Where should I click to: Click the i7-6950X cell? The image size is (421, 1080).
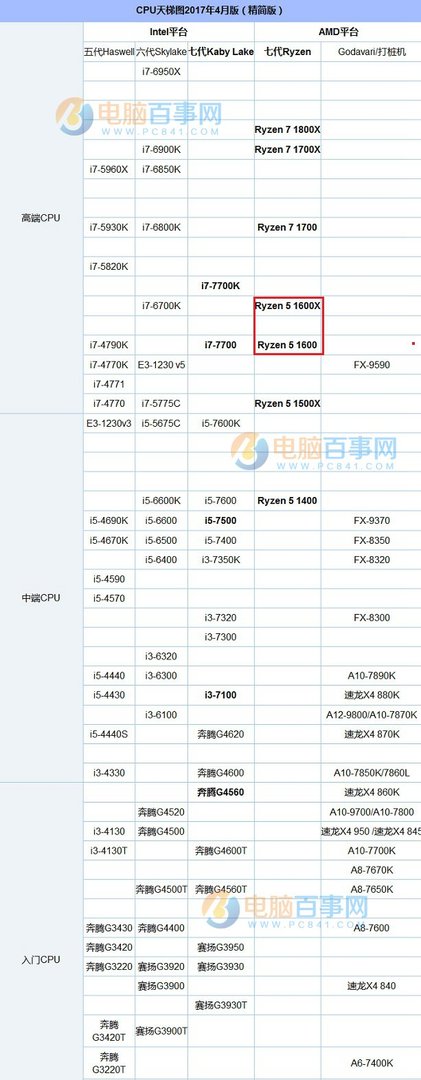(x=161, y=71)
